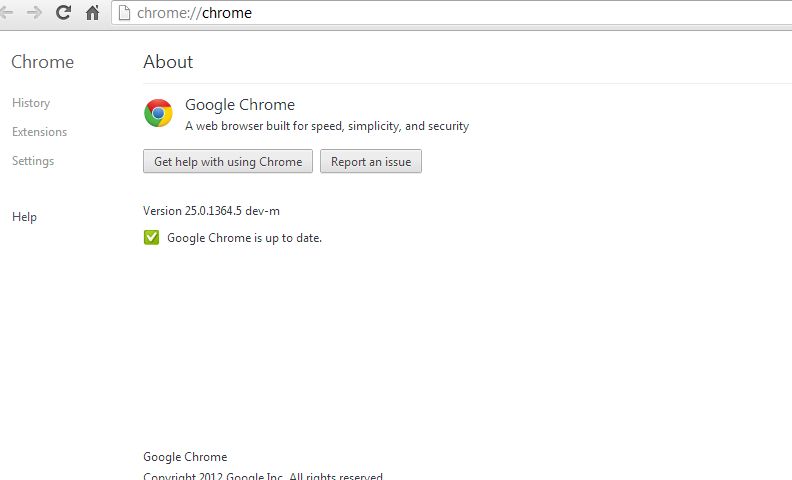The image size is (792, 480).
Task: Click the 'A web browser built for speed' tagline
Action: click(327, 127)
